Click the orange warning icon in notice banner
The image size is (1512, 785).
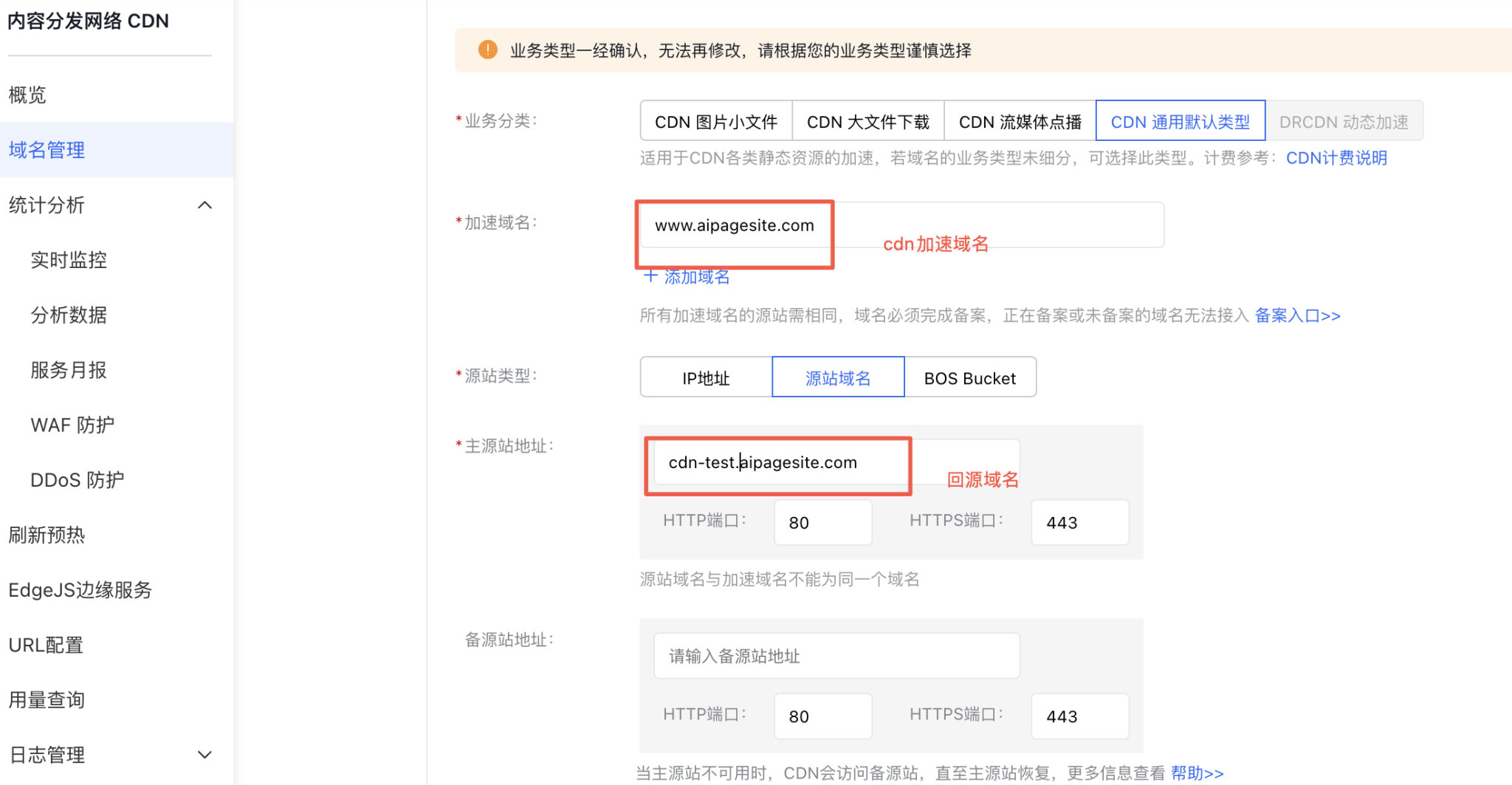pos(487,49)
